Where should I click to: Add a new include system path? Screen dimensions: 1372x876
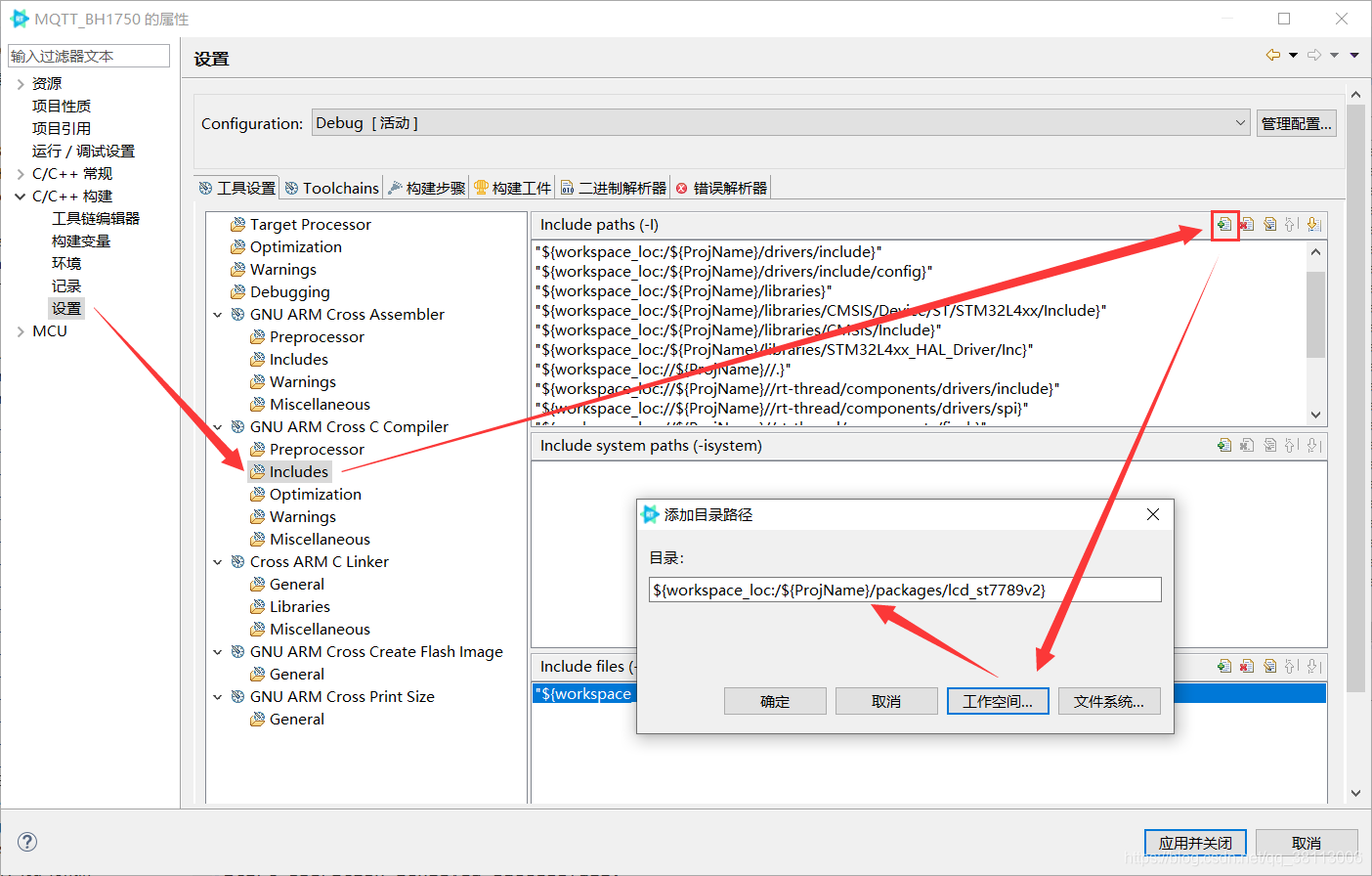(1224, 445)
